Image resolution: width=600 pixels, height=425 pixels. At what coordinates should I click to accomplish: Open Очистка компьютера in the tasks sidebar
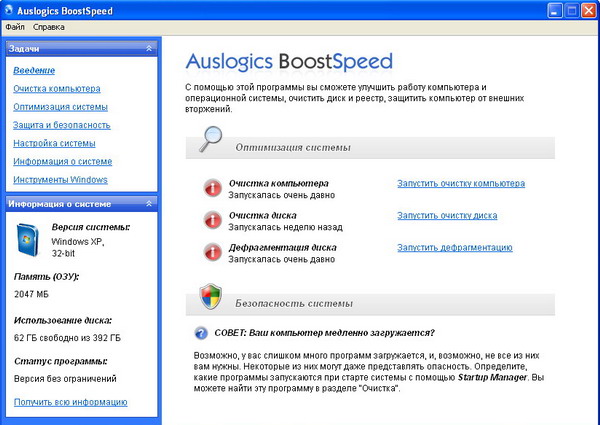click(57, 89)
